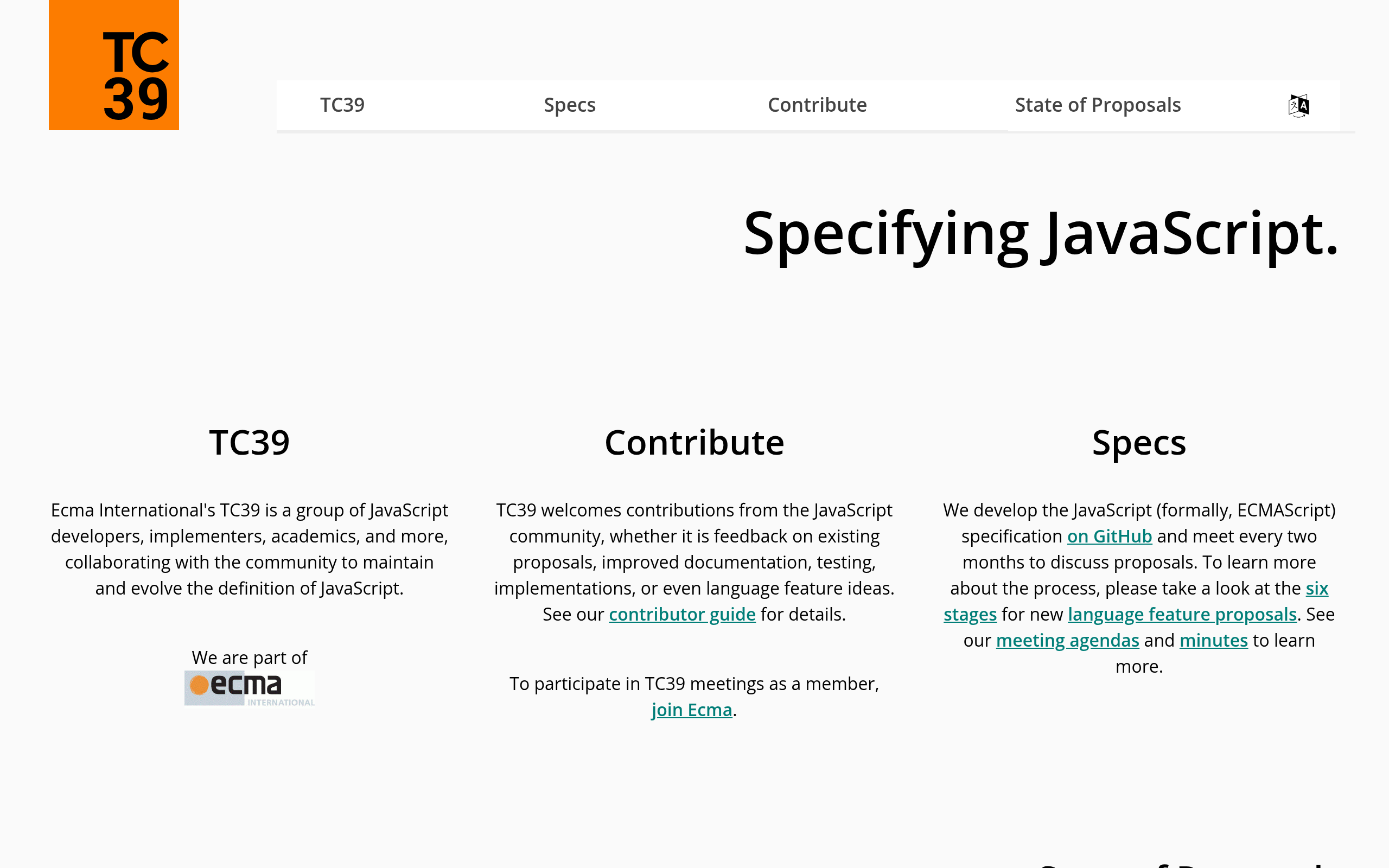Open the State of Proposals item
The width and height of the screenshot is (1389, 868).
pyautogui.click(x=1098, y=105)
